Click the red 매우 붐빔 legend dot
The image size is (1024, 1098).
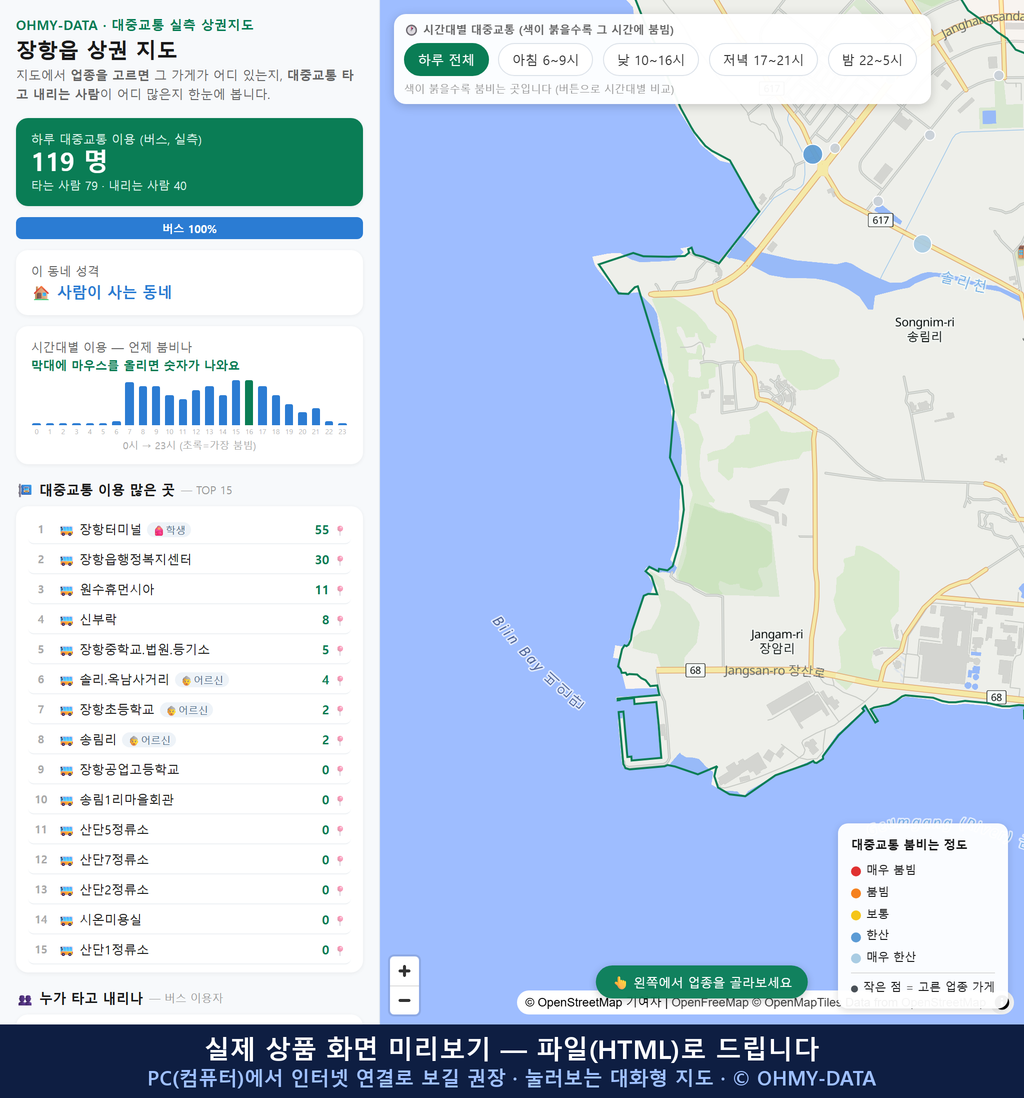855,870
